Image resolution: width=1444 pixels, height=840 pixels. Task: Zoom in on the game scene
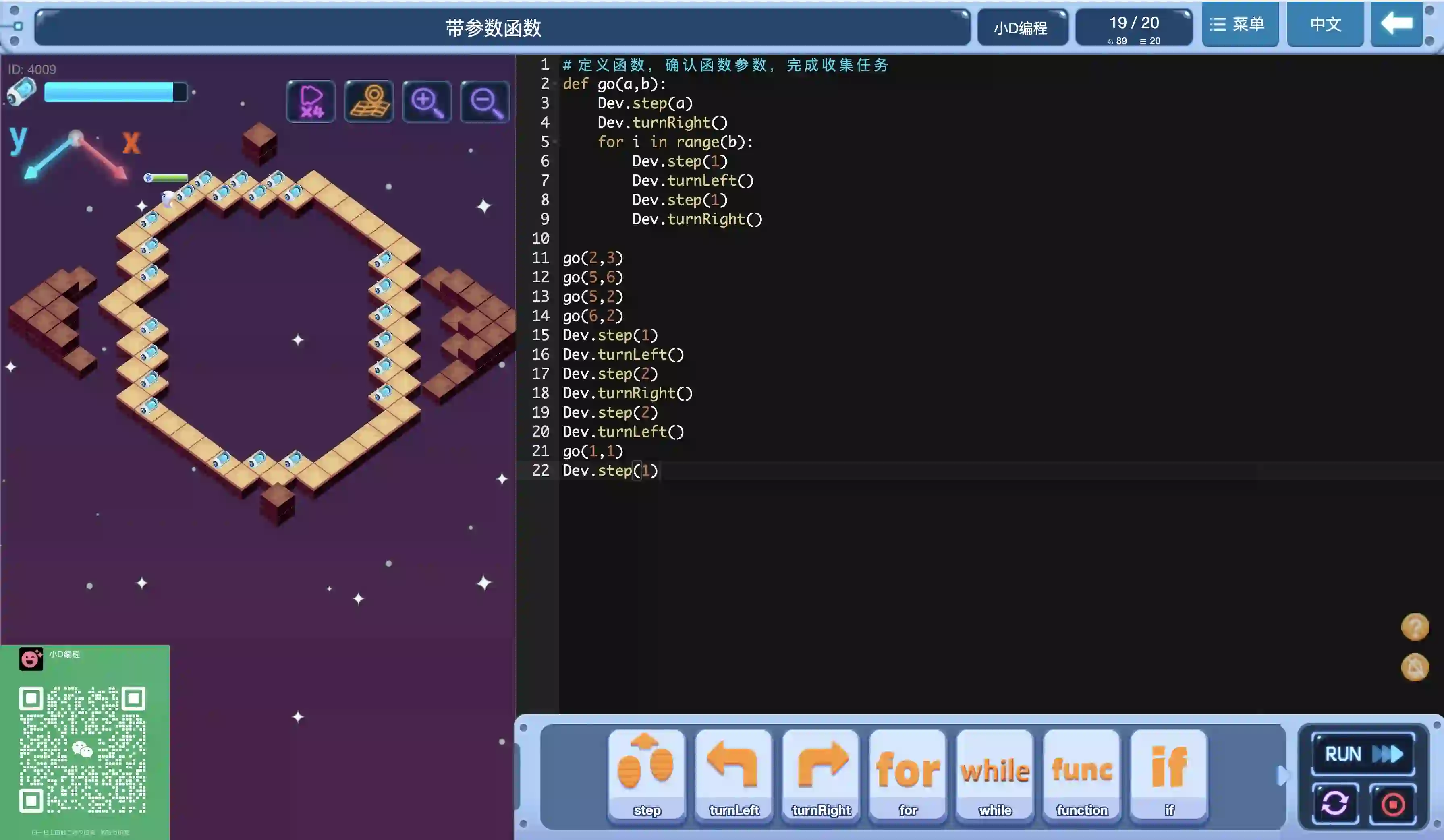[x=427, y=101]
